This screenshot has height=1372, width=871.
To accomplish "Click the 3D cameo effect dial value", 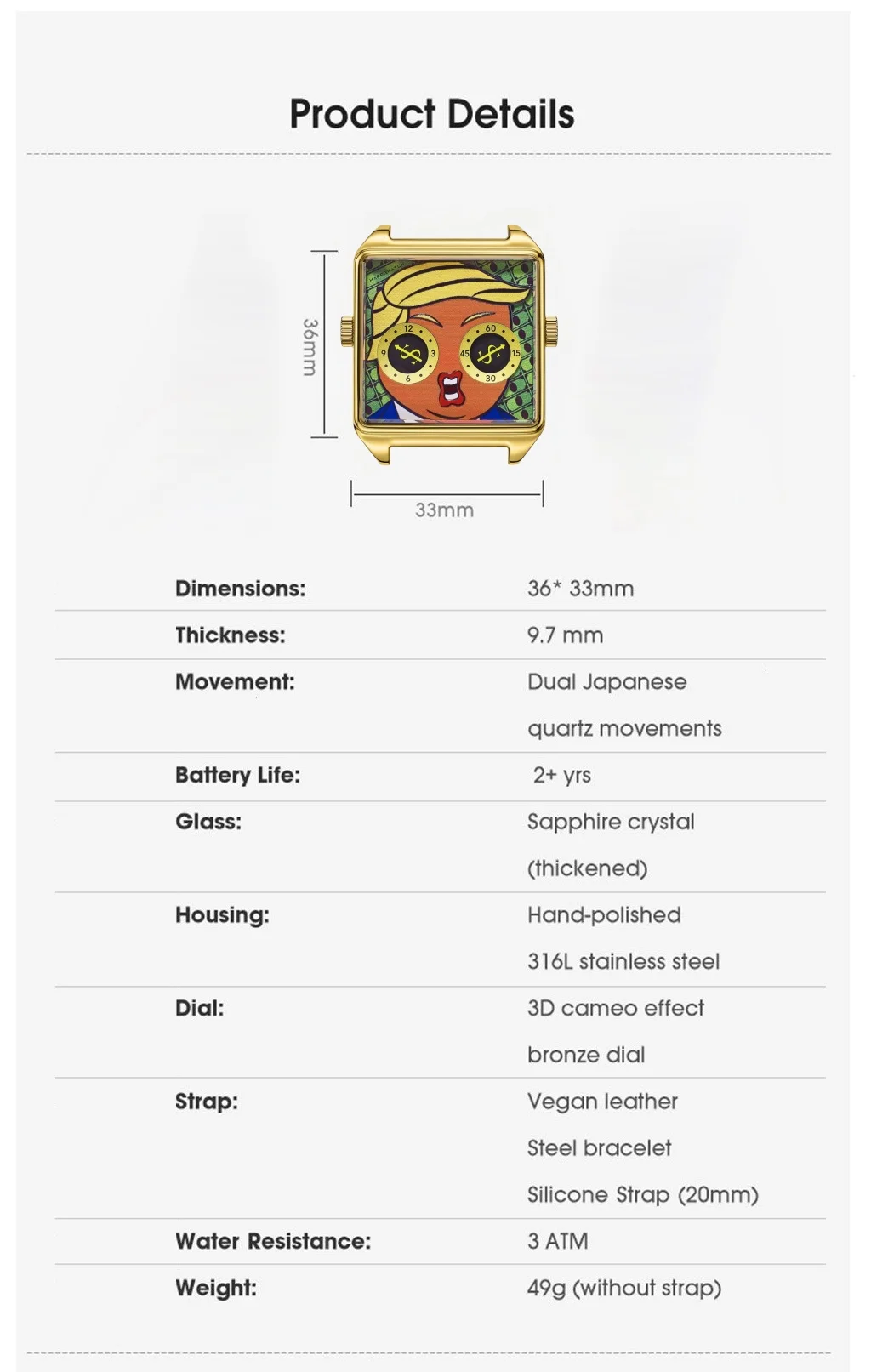I will pos(616,1008).
